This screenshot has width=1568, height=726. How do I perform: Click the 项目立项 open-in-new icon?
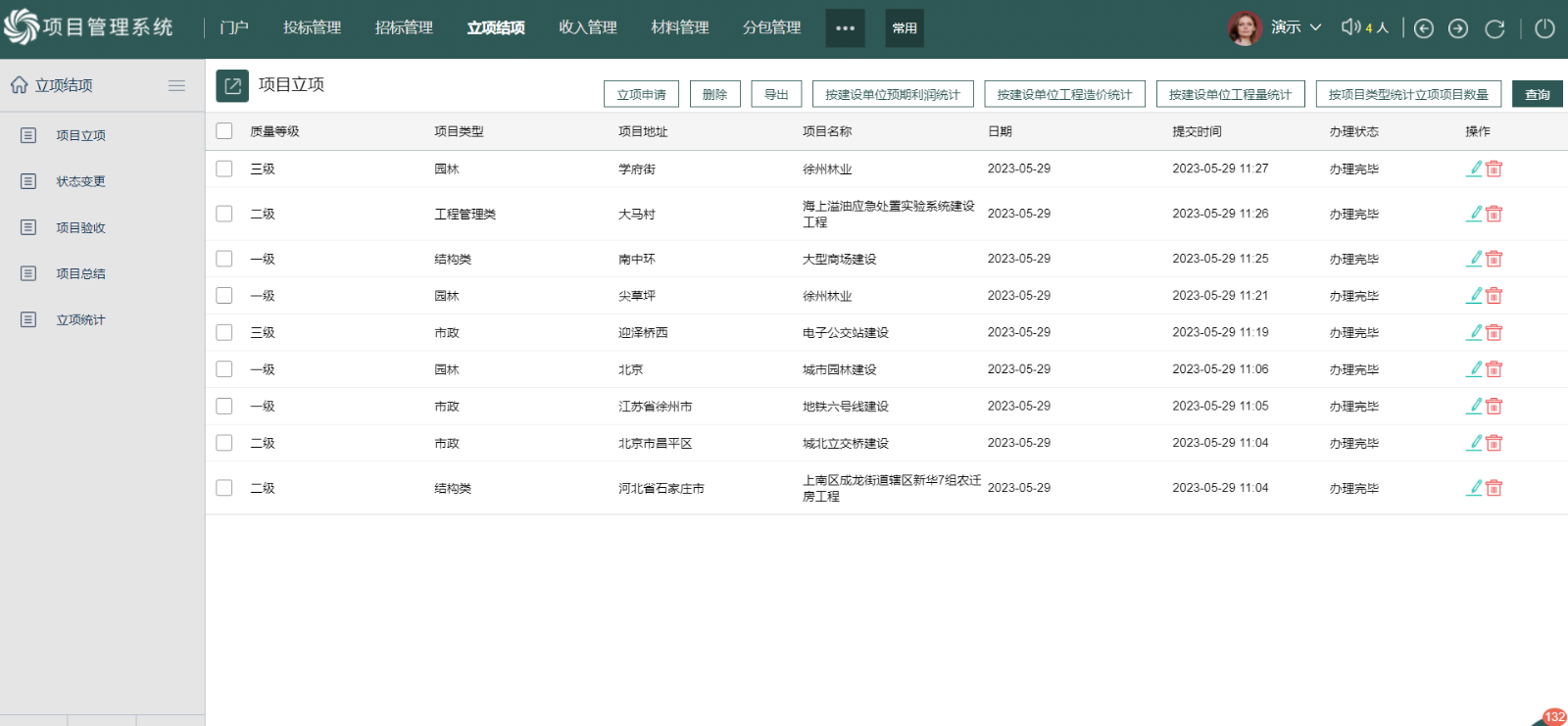coord(232,86)
